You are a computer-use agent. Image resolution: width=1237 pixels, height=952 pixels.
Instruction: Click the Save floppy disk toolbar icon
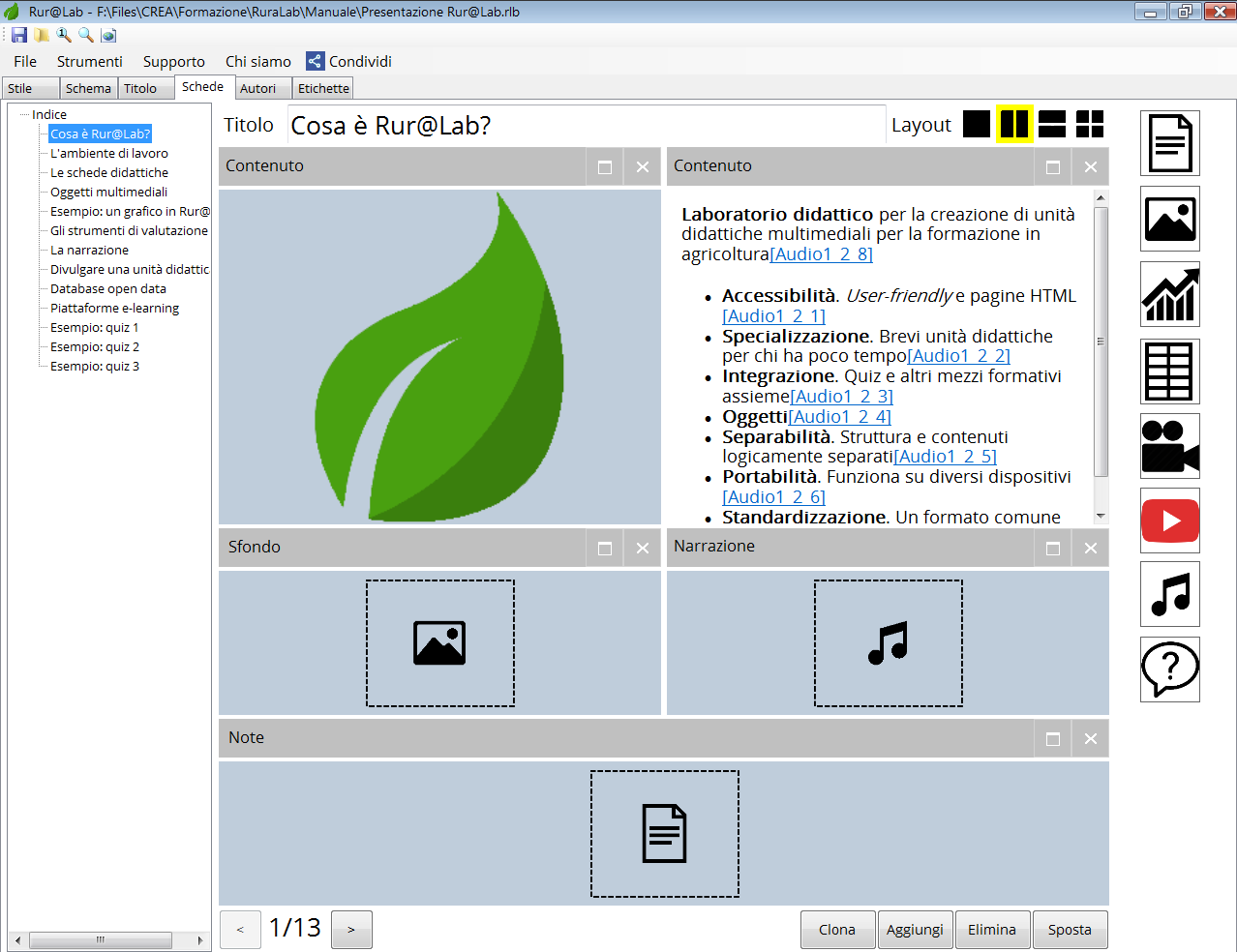pos(19,35)
